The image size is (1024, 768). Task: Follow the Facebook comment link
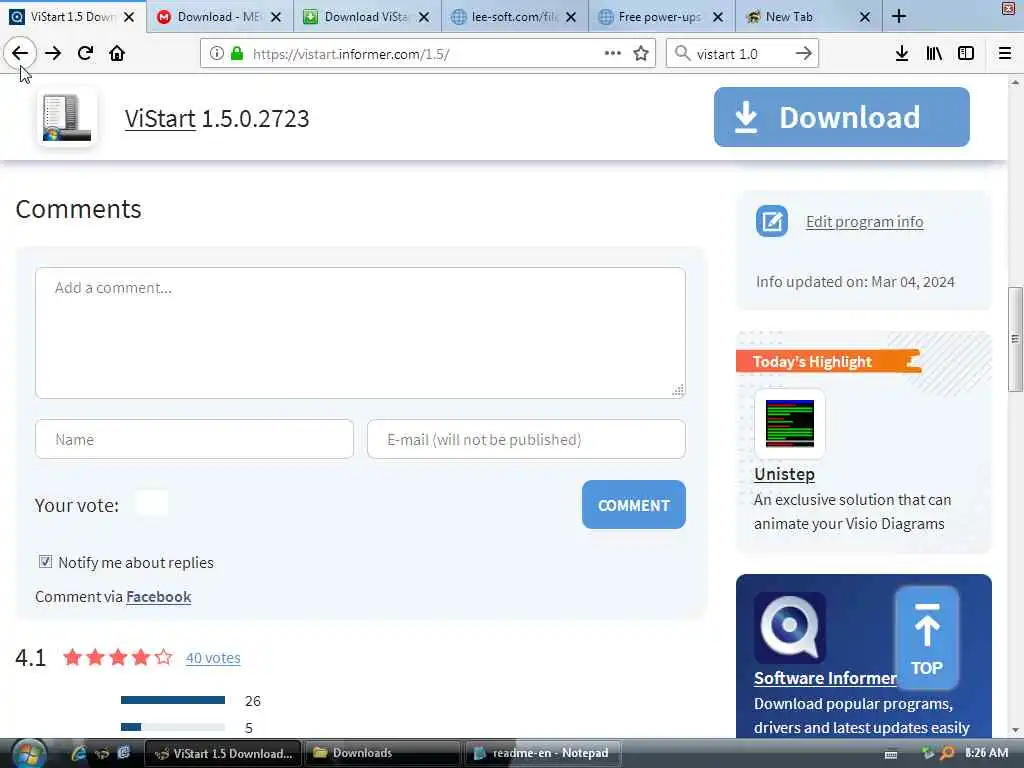pyautogui.click(x=159, y=597)
